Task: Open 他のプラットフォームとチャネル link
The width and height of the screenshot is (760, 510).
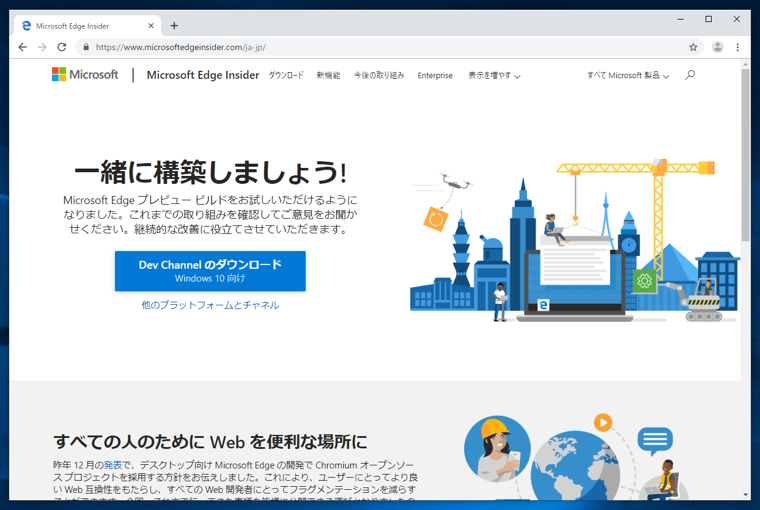Action: [210, 305]
